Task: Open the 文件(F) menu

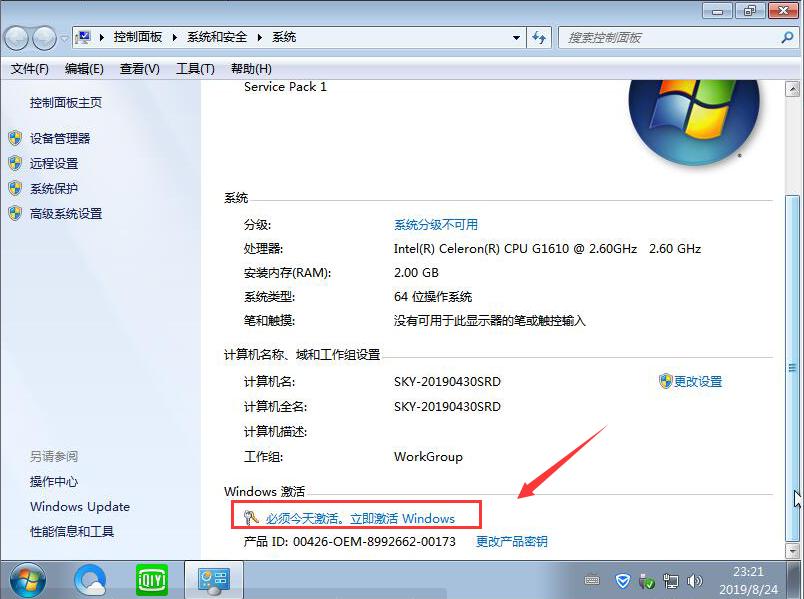Action: pos(28,68)
